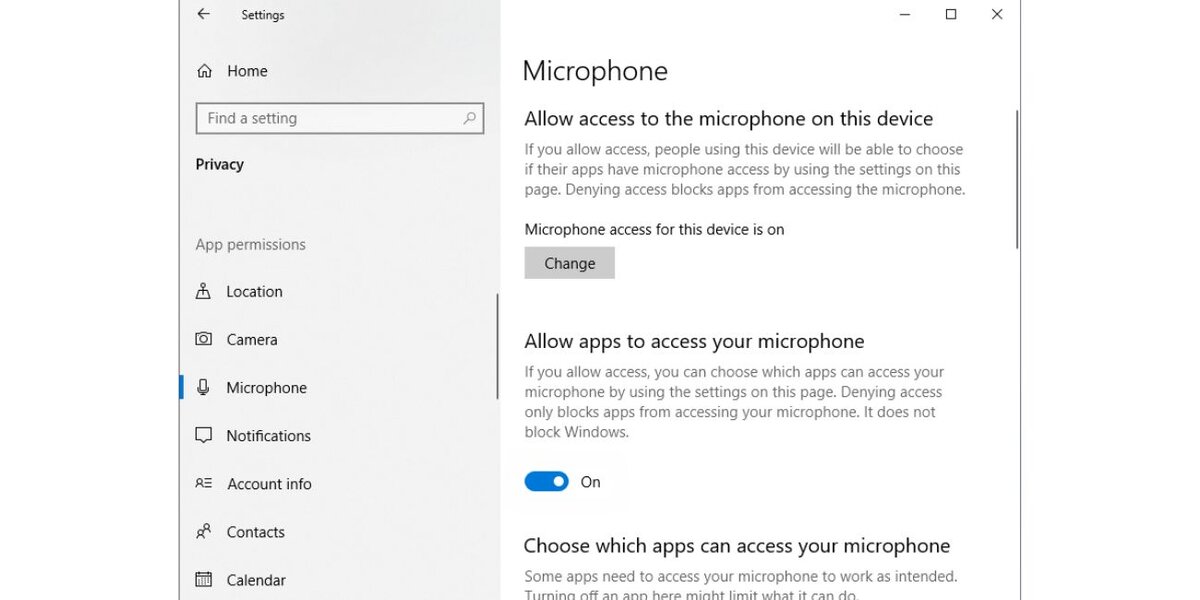The image size is (1200, 600).
Task: Click the Contacts people icon
Action: point(204,531)
